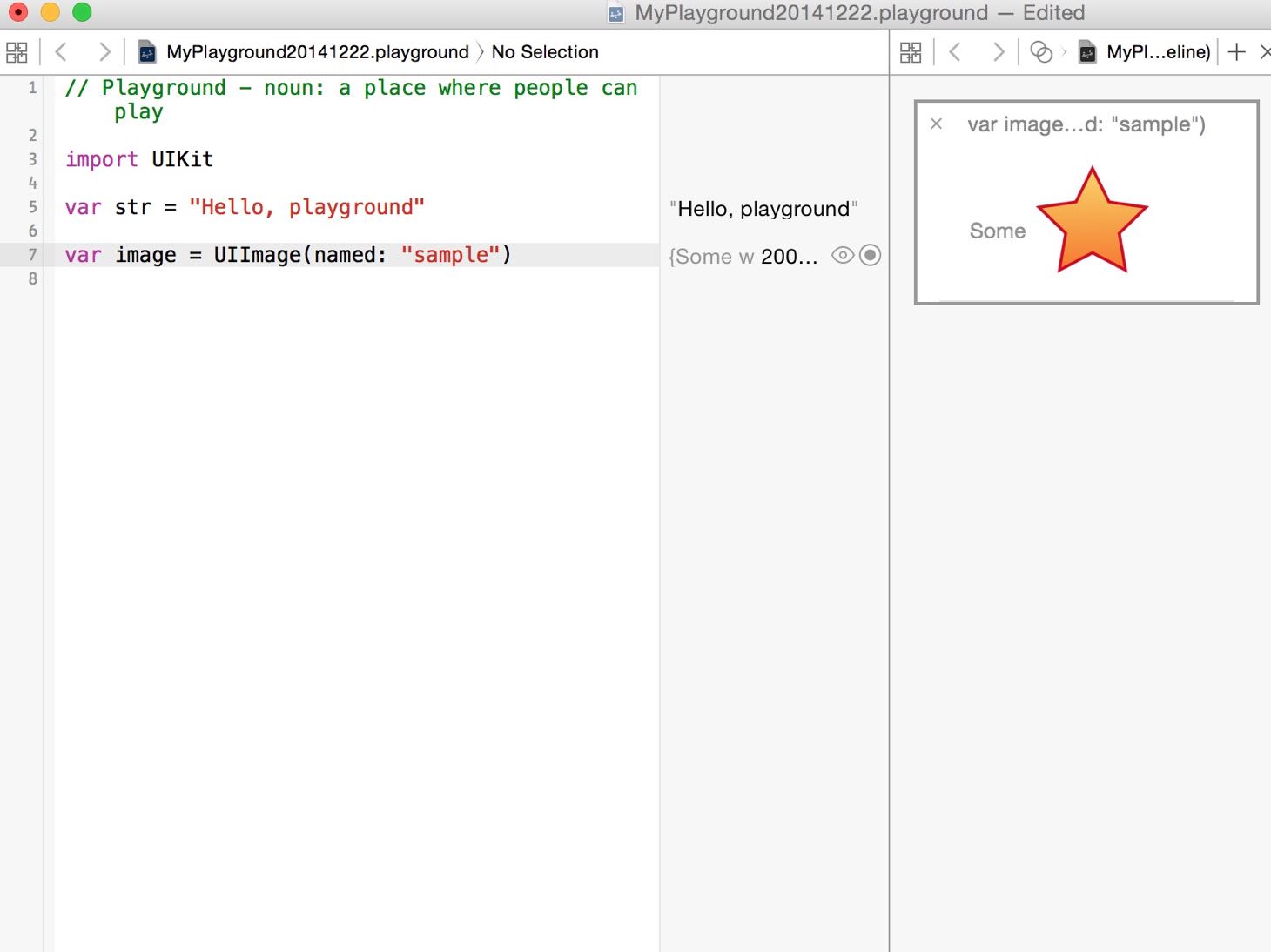Open related items menu in assistant editor
This screenshot has width=1271, height=952.
(911, 52)
